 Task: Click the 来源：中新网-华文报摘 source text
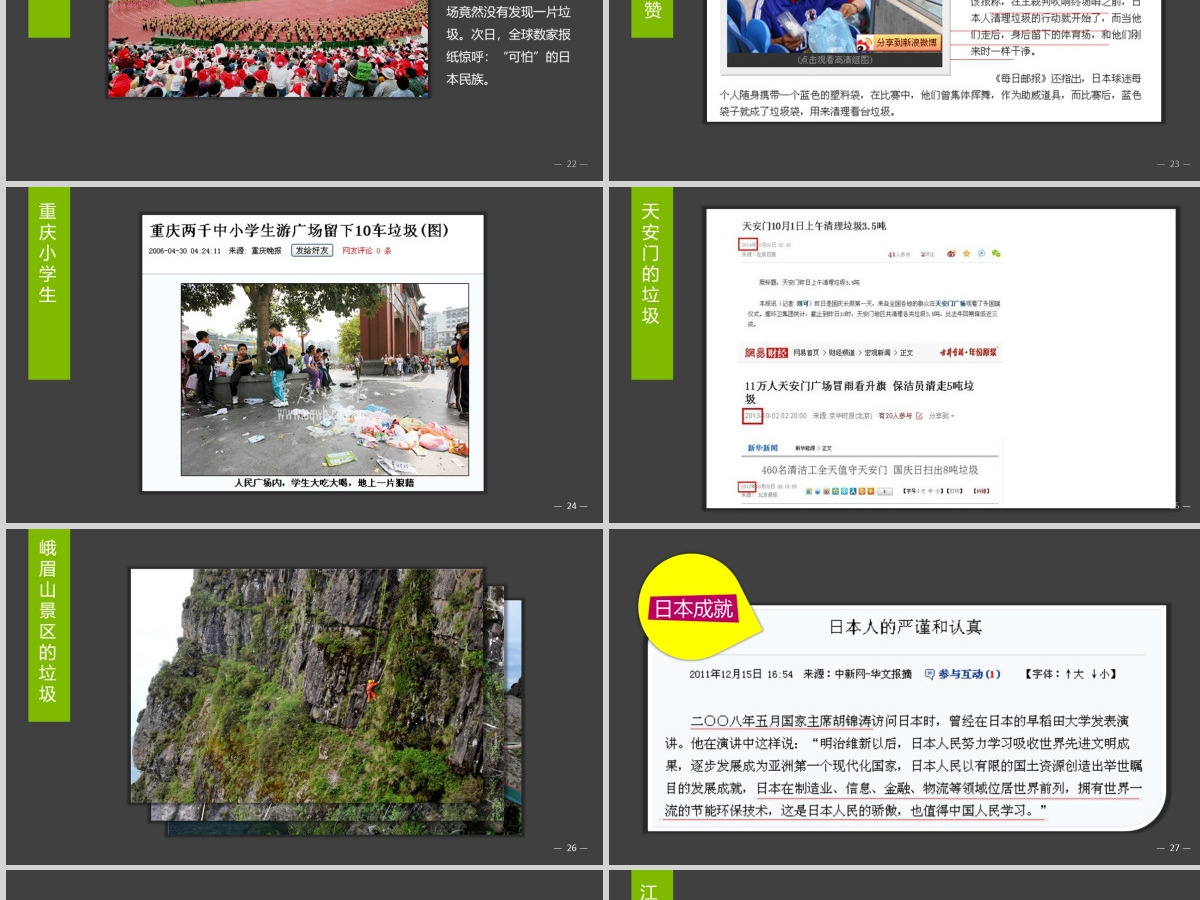857,675
